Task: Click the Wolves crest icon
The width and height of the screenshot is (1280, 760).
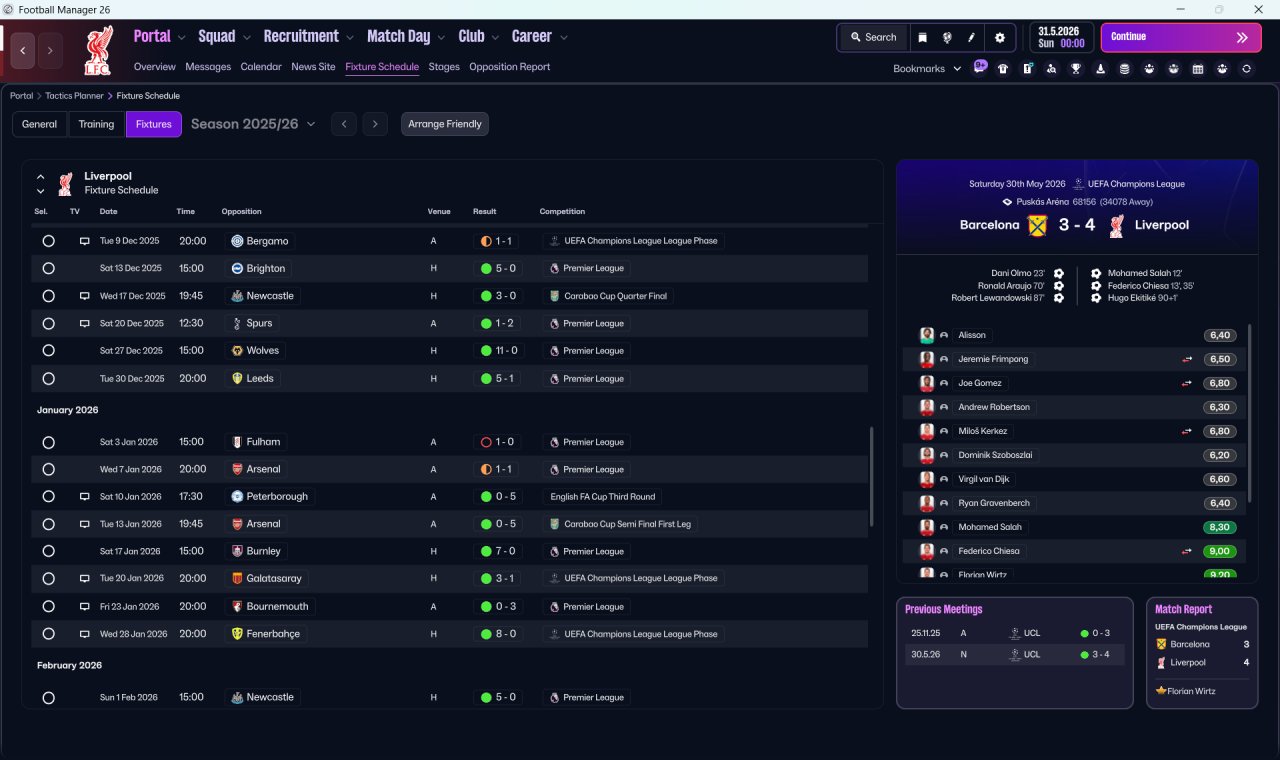Action: (x=237, y=351)
